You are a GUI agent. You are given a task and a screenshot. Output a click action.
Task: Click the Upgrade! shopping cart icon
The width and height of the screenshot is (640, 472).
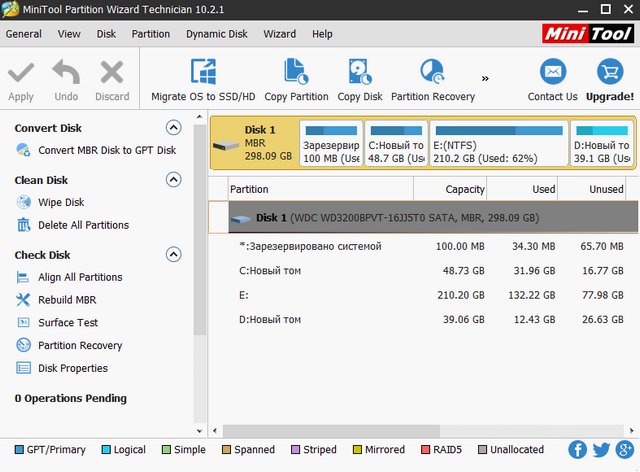[x=609, y=73]
